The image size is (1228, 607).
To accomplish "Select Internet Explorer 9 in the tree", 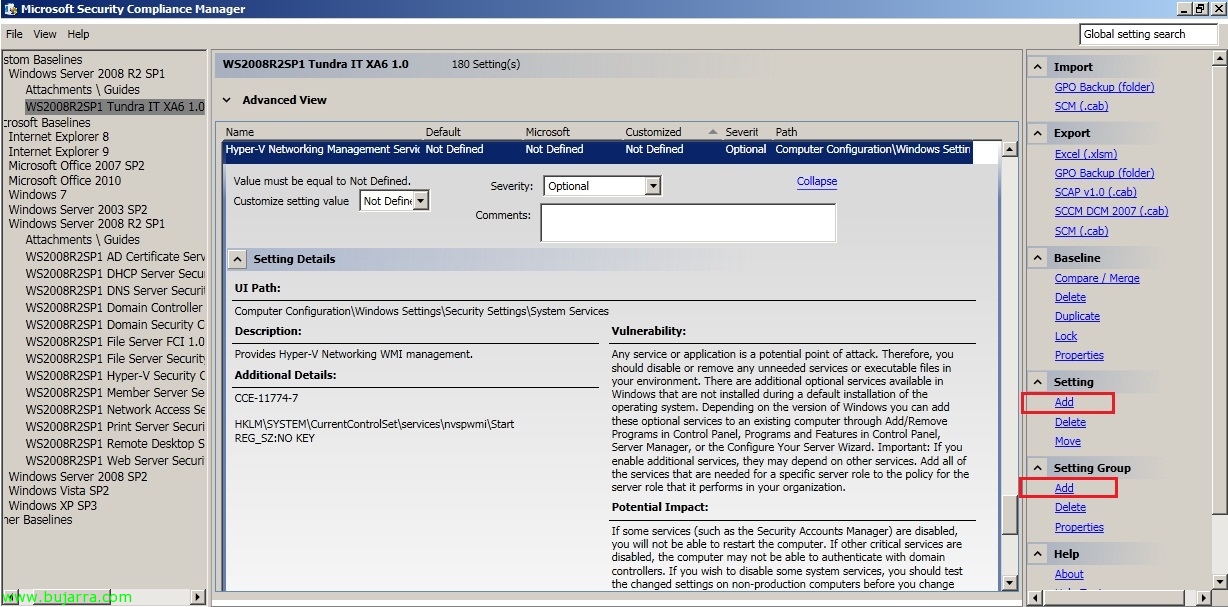I will pos(59,152).
